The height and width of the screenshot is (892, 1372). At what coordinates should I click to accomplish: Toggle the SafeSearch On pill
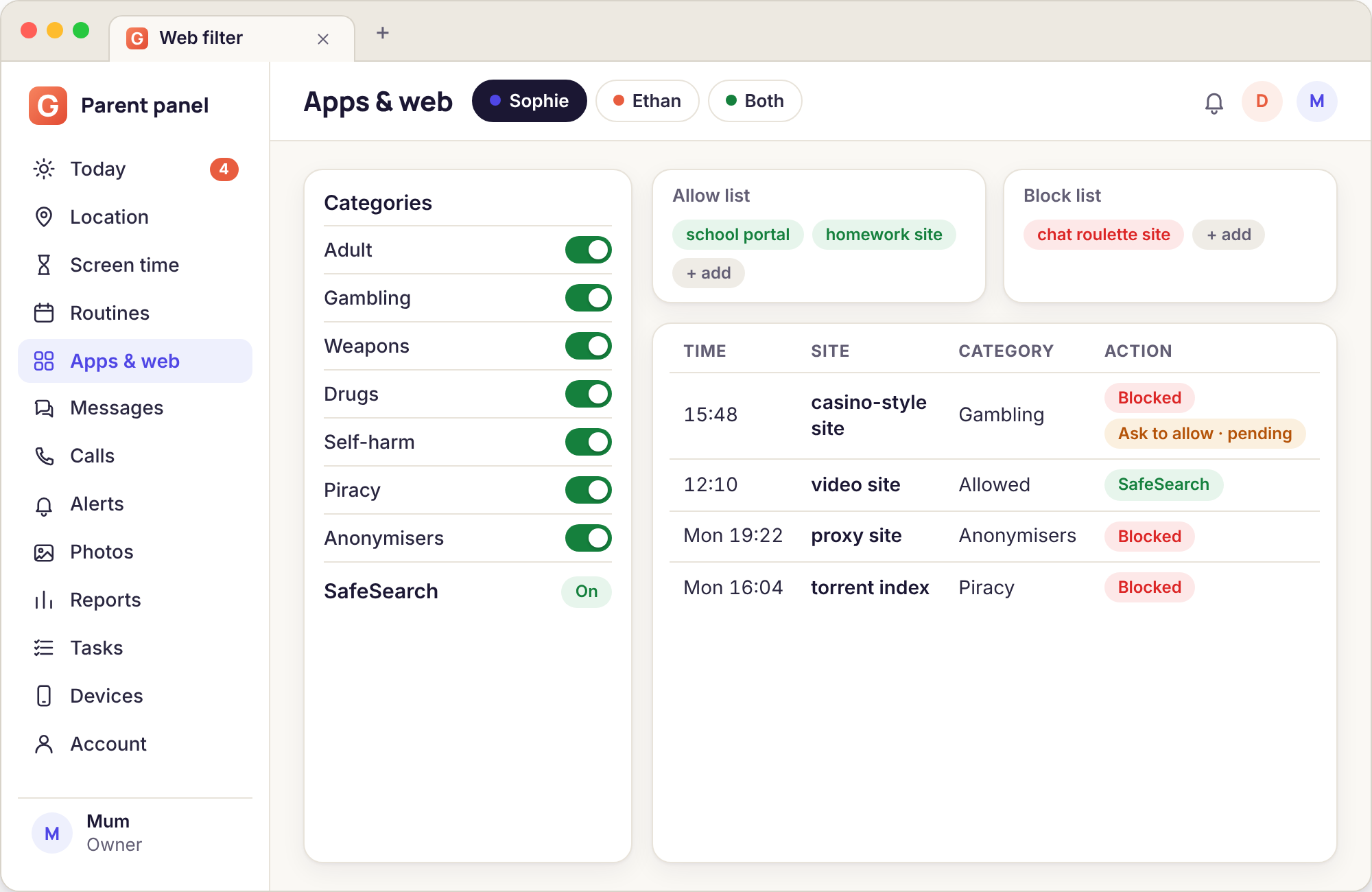point(587,591)
